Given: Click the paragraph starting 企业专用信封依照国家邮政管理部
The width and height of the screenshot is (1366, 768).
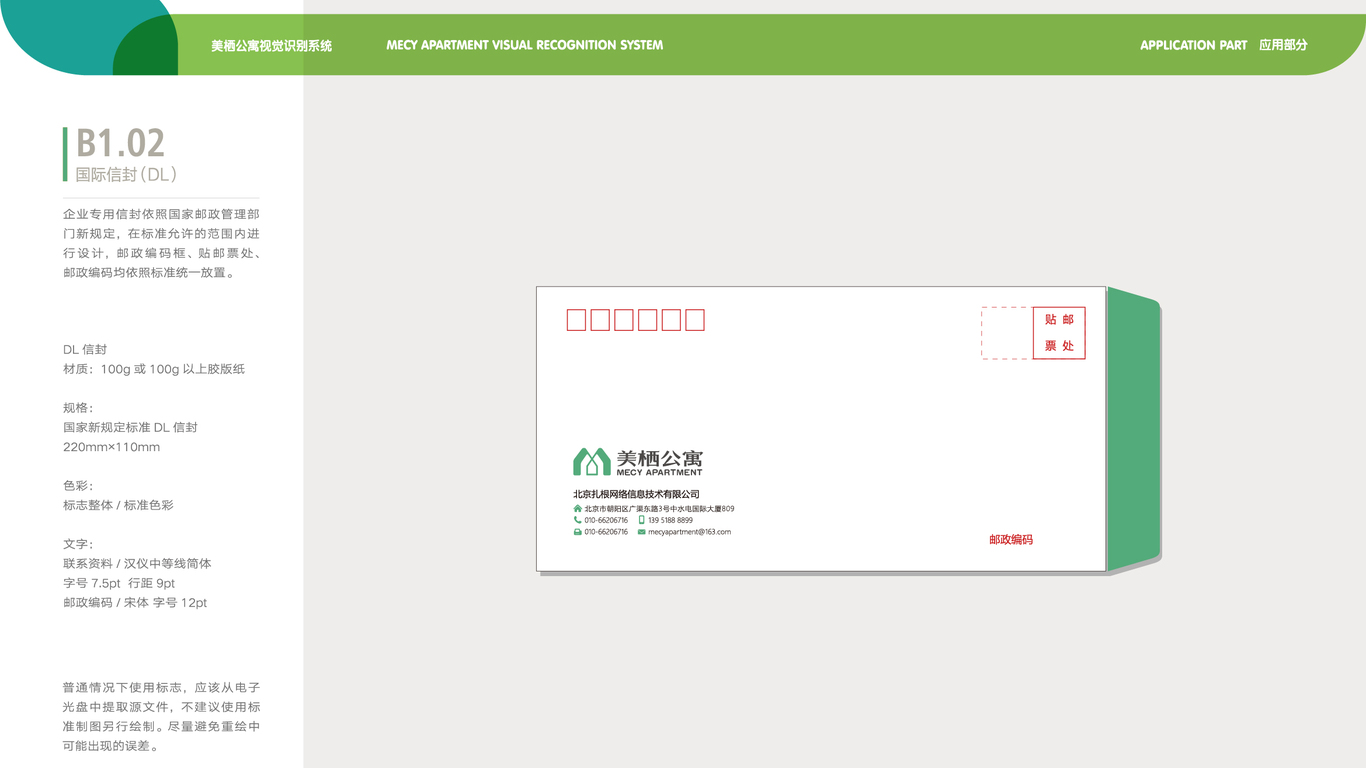Looking at the screenshot, I should [x=162, y=243].
